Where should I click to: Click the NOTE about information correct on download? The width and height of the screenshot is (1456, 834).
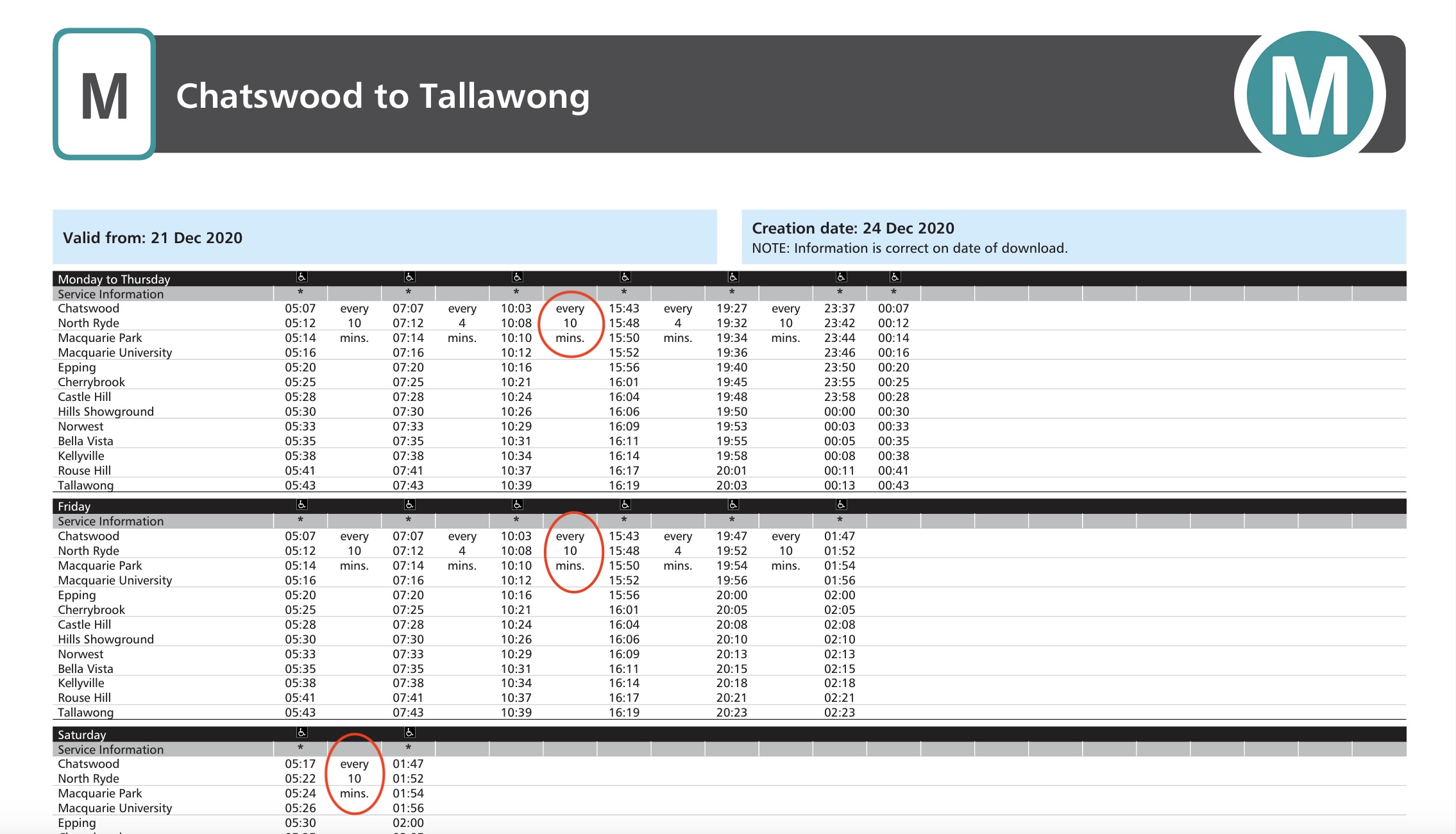coord(910,248)
